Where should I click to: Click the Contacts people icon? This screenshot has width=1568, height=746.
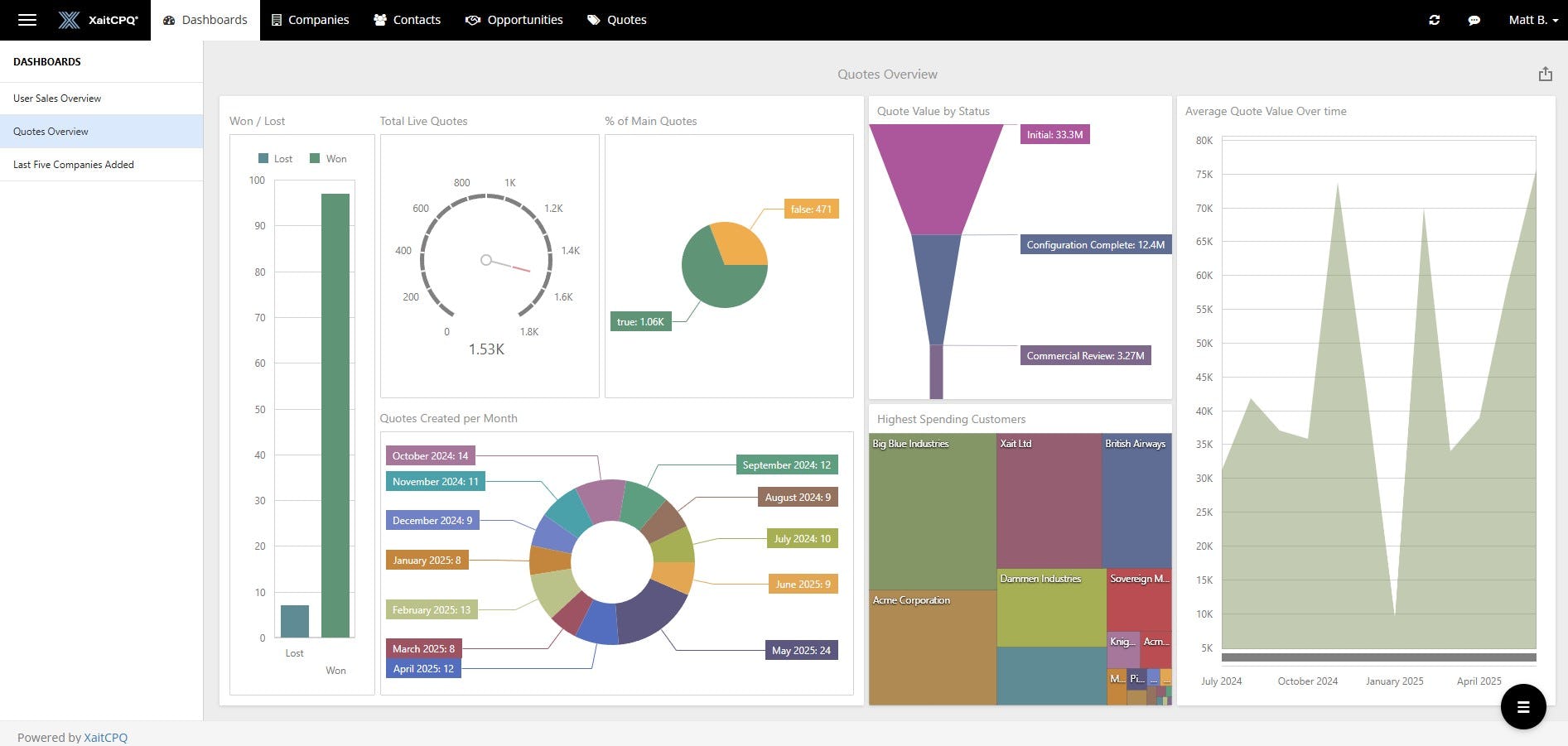point(379,19)
